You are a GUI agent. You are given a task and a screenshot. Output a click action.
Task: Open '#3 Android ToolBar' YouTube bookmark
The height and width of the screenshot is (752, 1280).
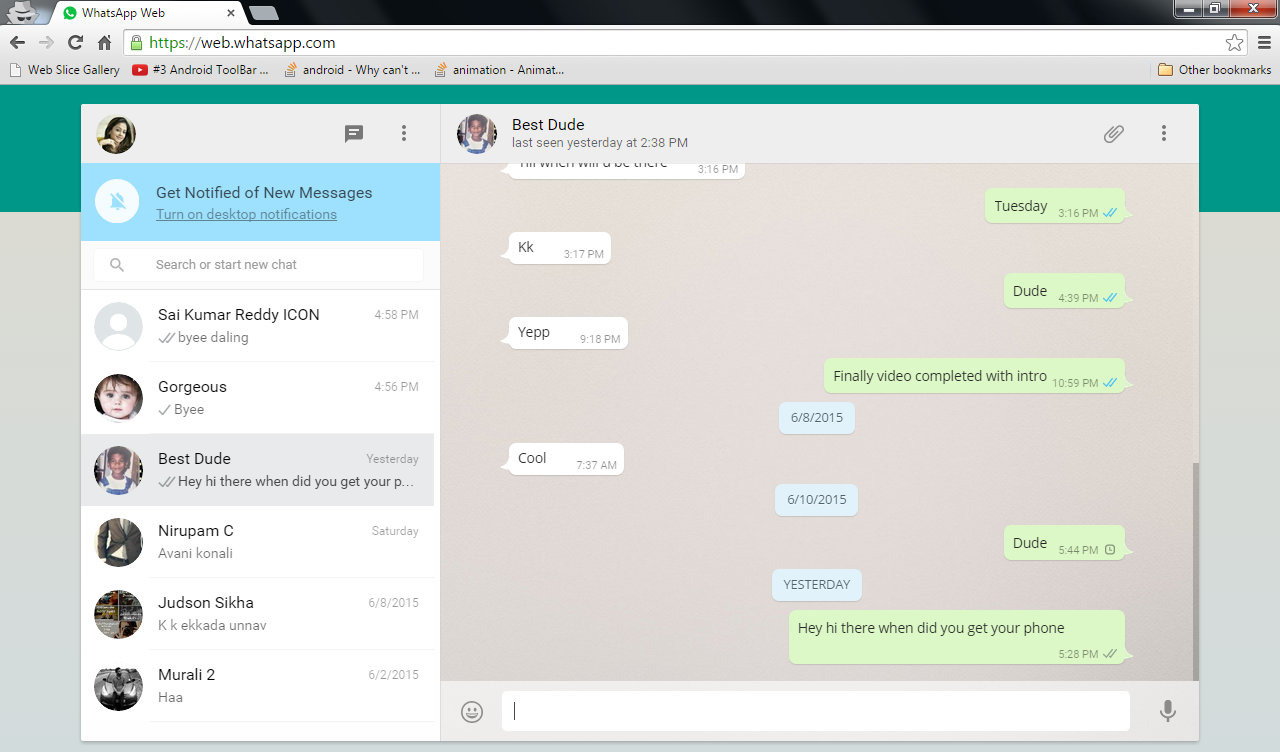point(201,70)
